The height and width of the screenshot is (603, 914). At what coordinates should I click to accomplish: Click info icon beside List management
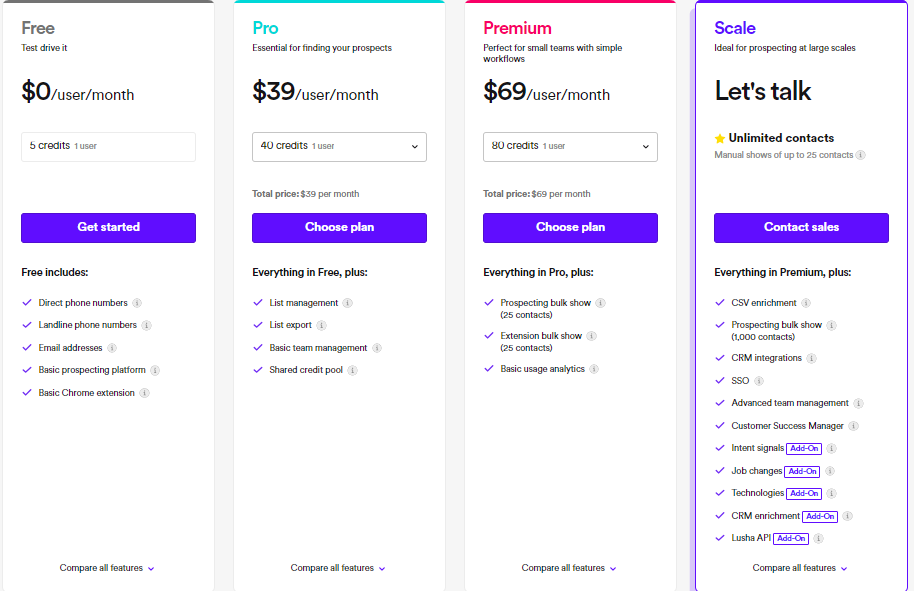click(347, 303)
